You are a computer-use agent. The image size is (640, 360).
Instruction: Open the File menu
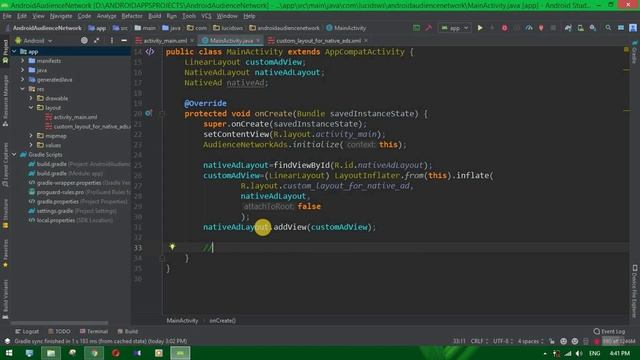coord(7,16)
